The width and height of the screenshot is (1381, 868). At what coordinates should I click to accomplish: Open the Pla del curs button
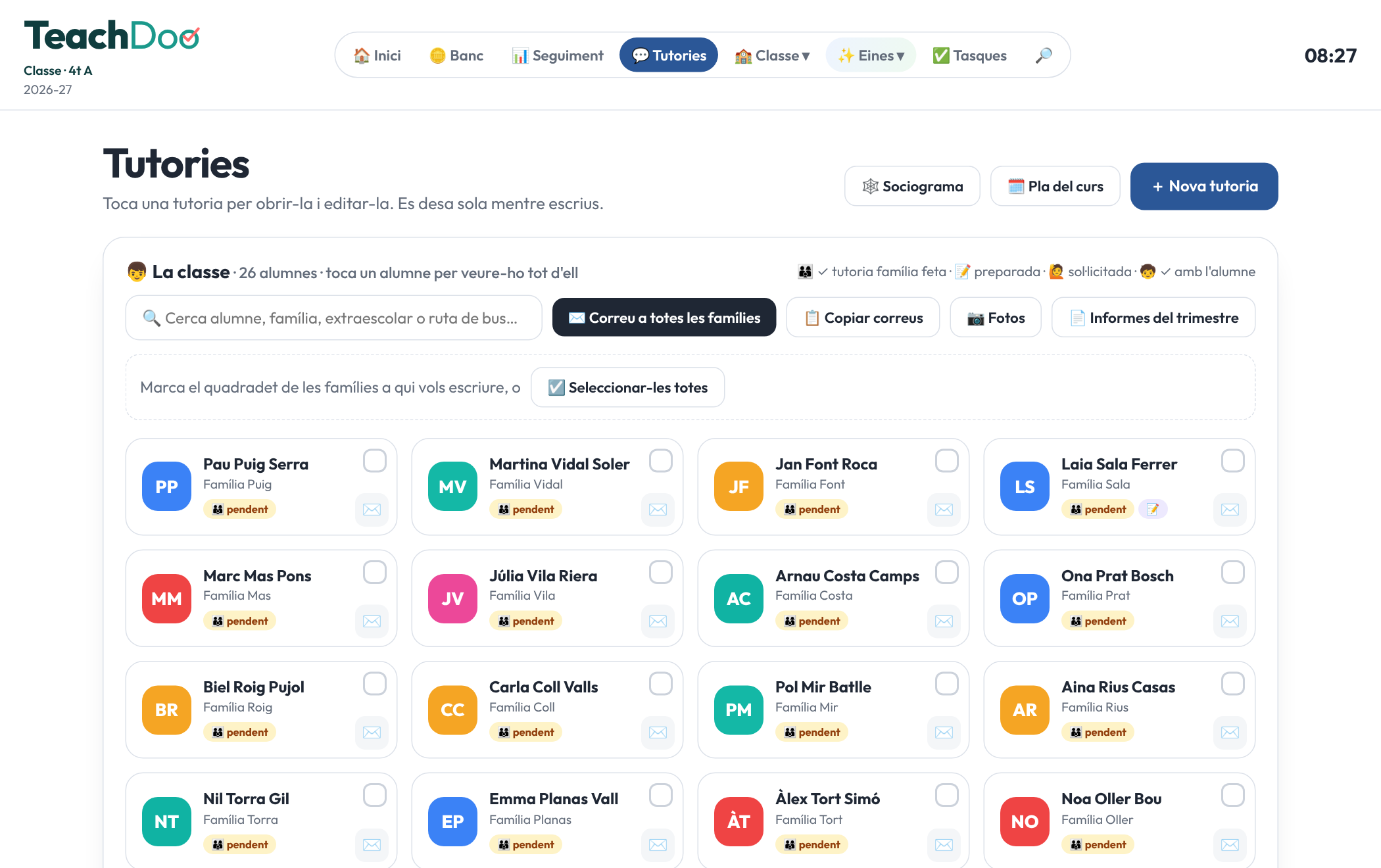(1055, 186)
